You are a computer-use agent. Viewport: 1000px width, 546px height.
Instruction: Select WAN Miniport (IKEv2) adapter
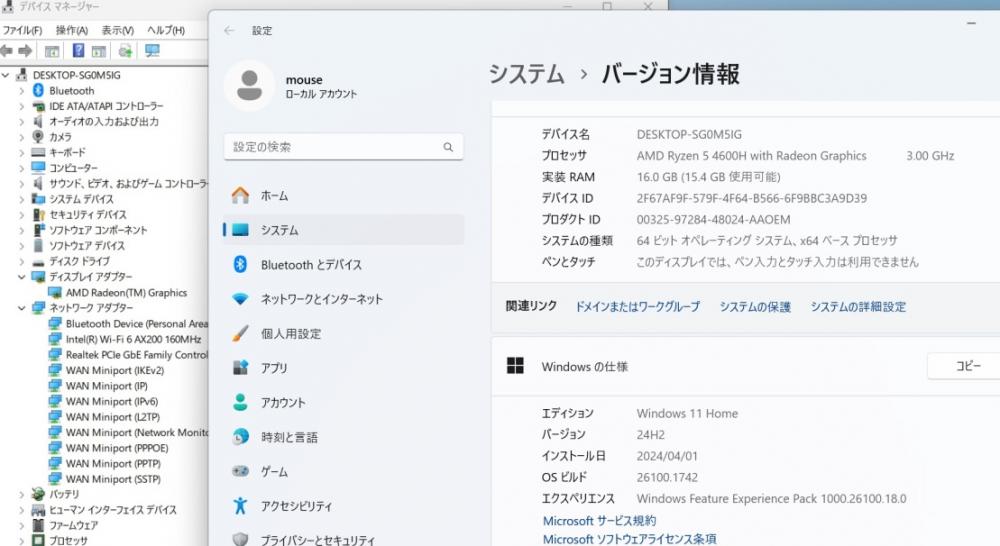pos(115,371)
